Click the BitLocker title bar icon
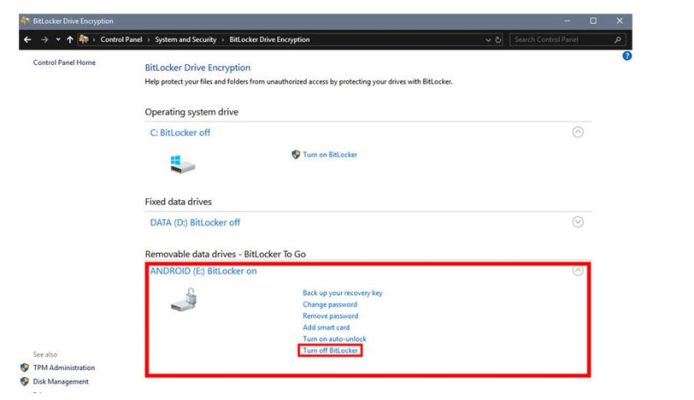Screen dimensions: 694x400 click(25, 21)
